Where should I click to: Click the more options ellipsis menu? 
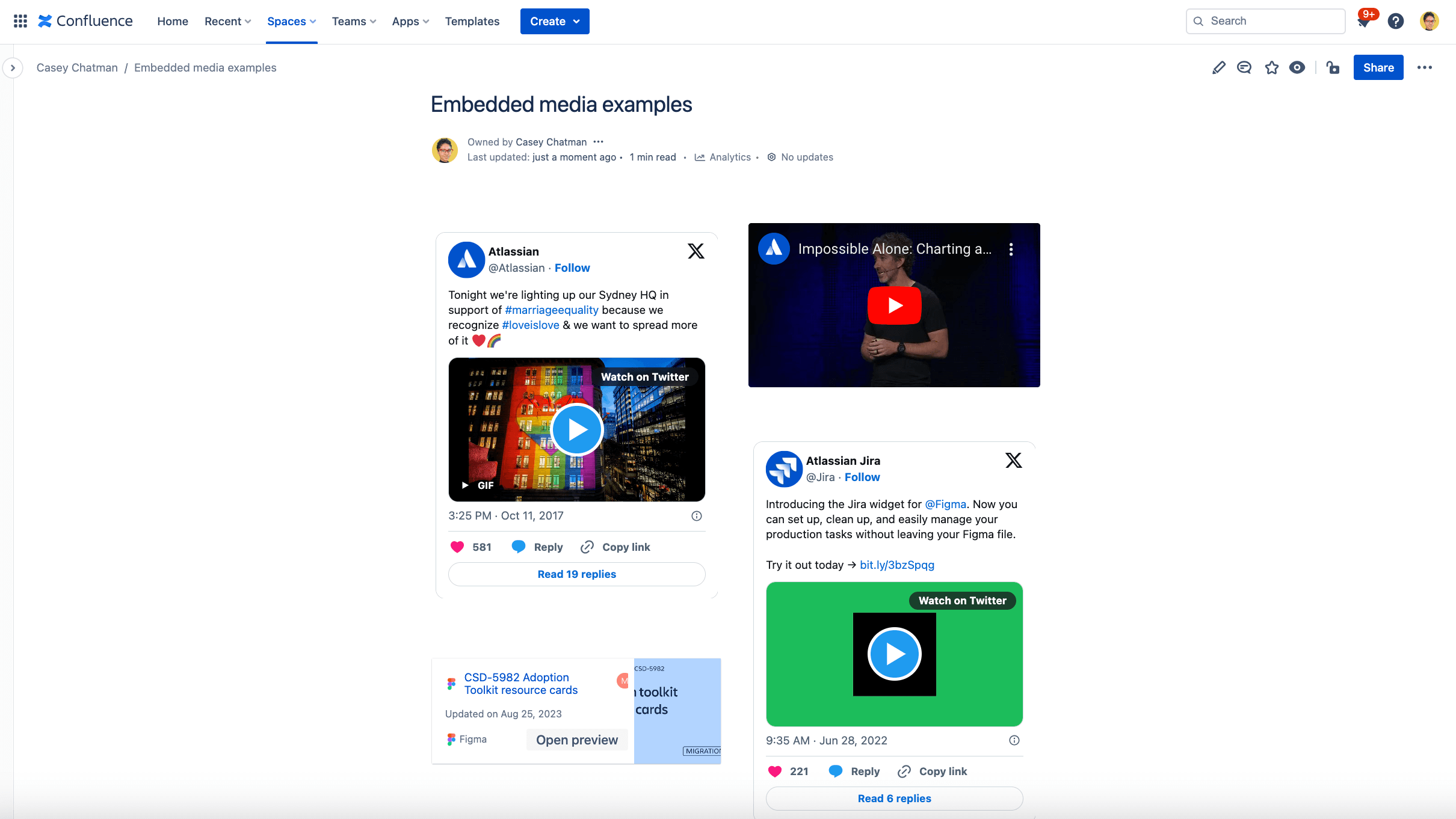pyautogui.click(x=1427, y=67)
